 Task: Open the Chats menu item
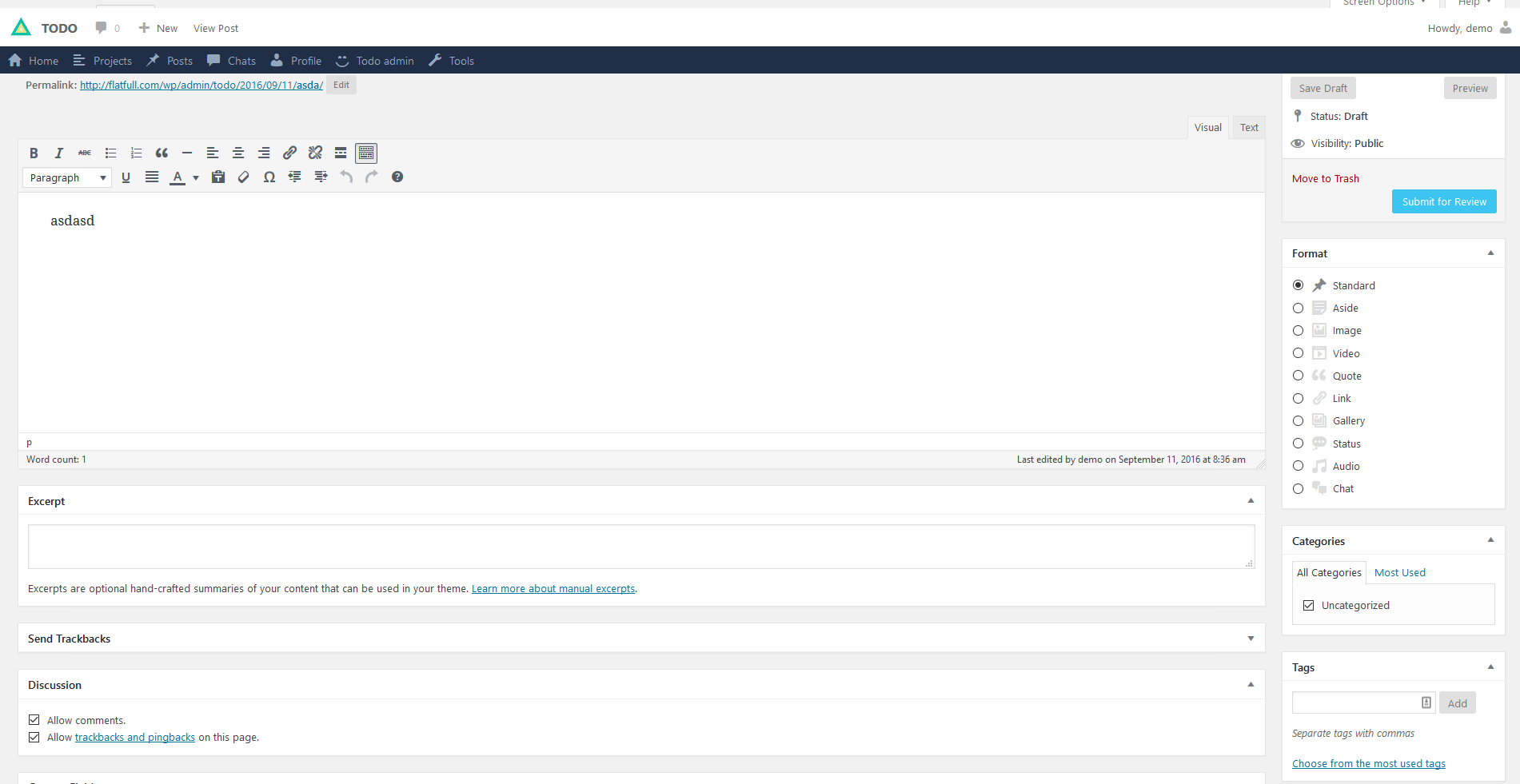[x=231, y=61]
